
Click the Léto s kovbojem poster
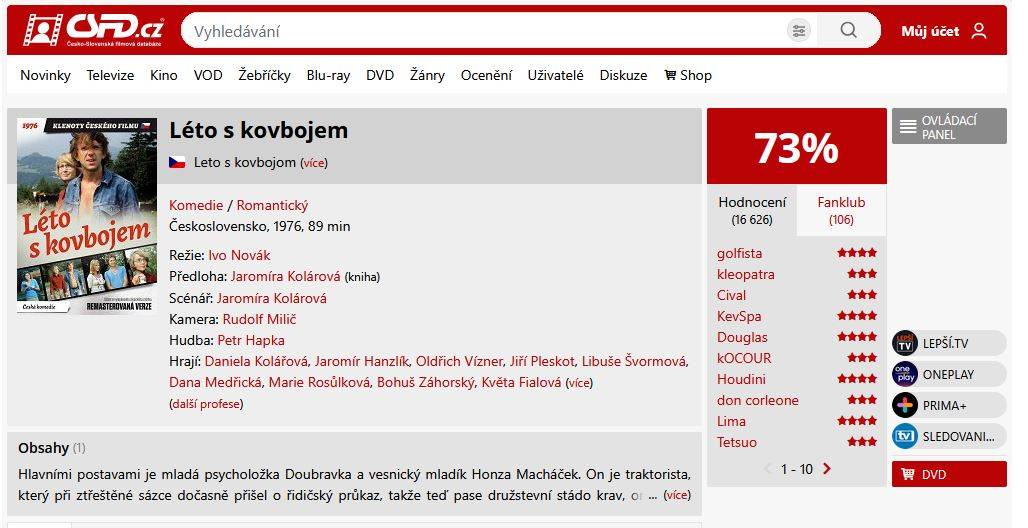[x=87, y=216]
